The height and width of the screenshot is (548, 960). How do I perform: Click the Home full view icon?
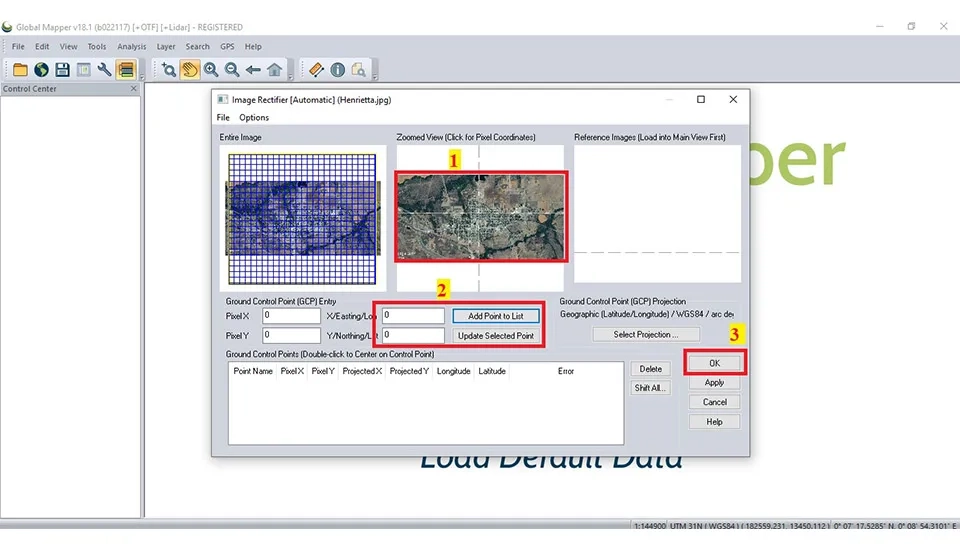274,70
